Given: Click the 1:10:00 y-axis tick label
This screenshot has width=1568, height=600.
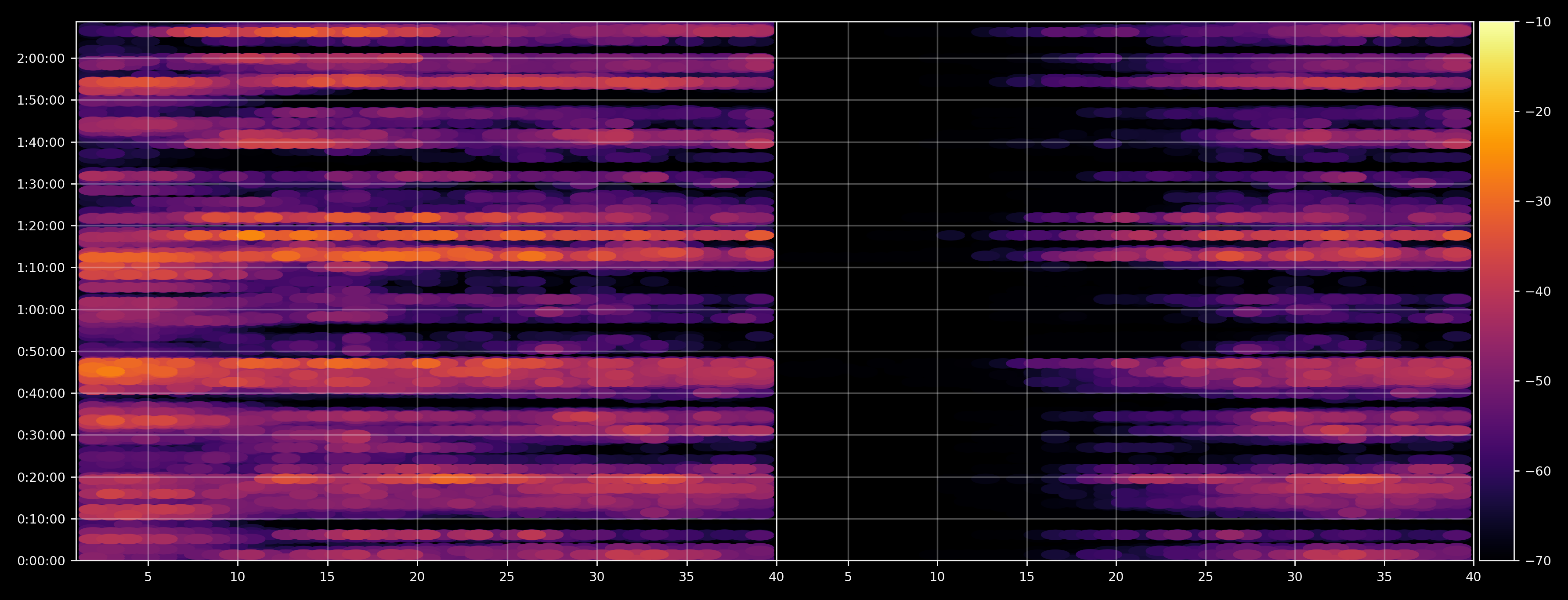Looking at the screenshot, I should coord(41,267).
